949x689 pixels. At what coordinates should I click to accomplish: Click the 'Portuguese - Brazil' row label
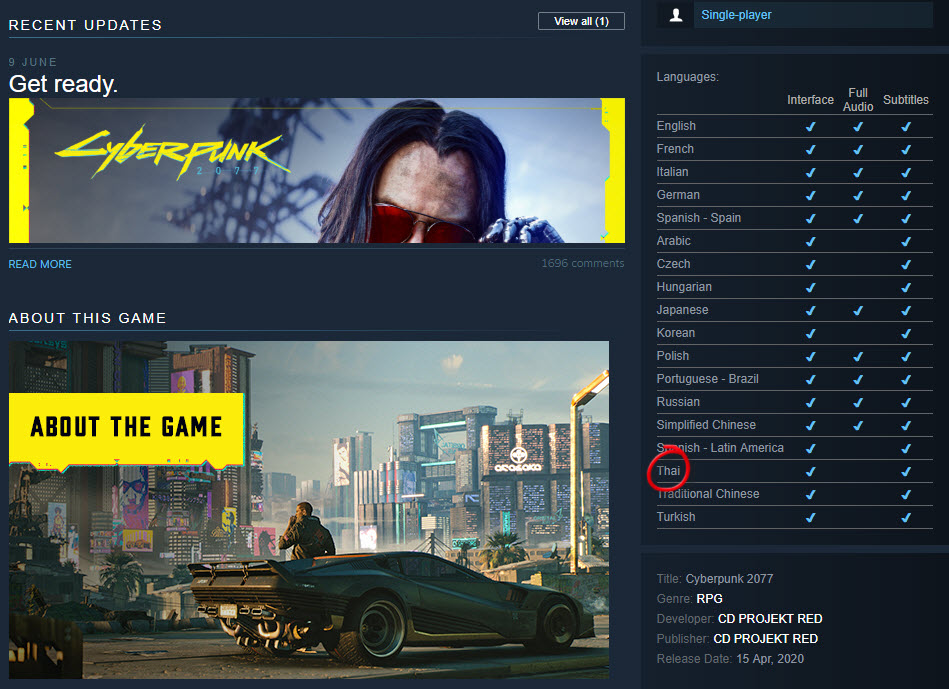click(x=708, y=379)
